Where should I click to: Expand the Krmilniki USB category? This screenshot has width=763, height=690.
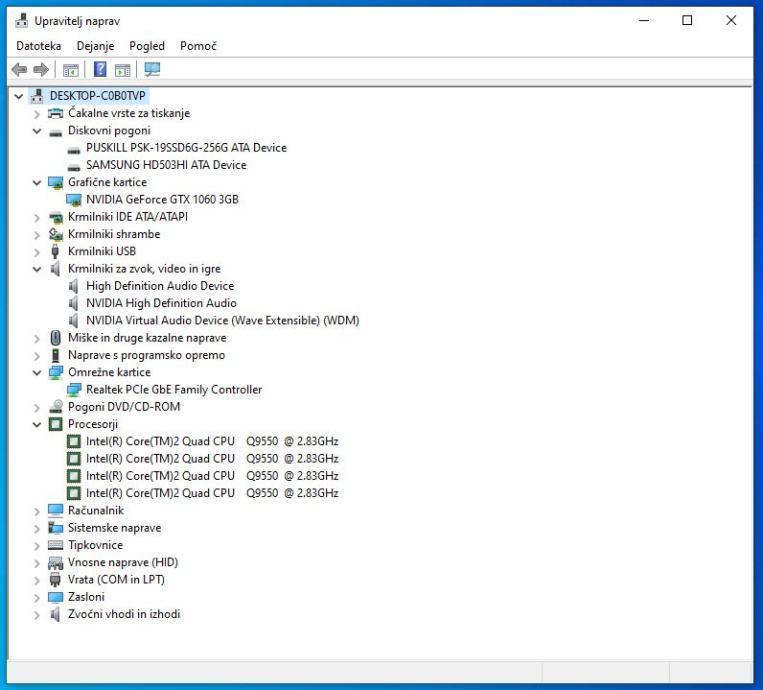tap(37, 252)
